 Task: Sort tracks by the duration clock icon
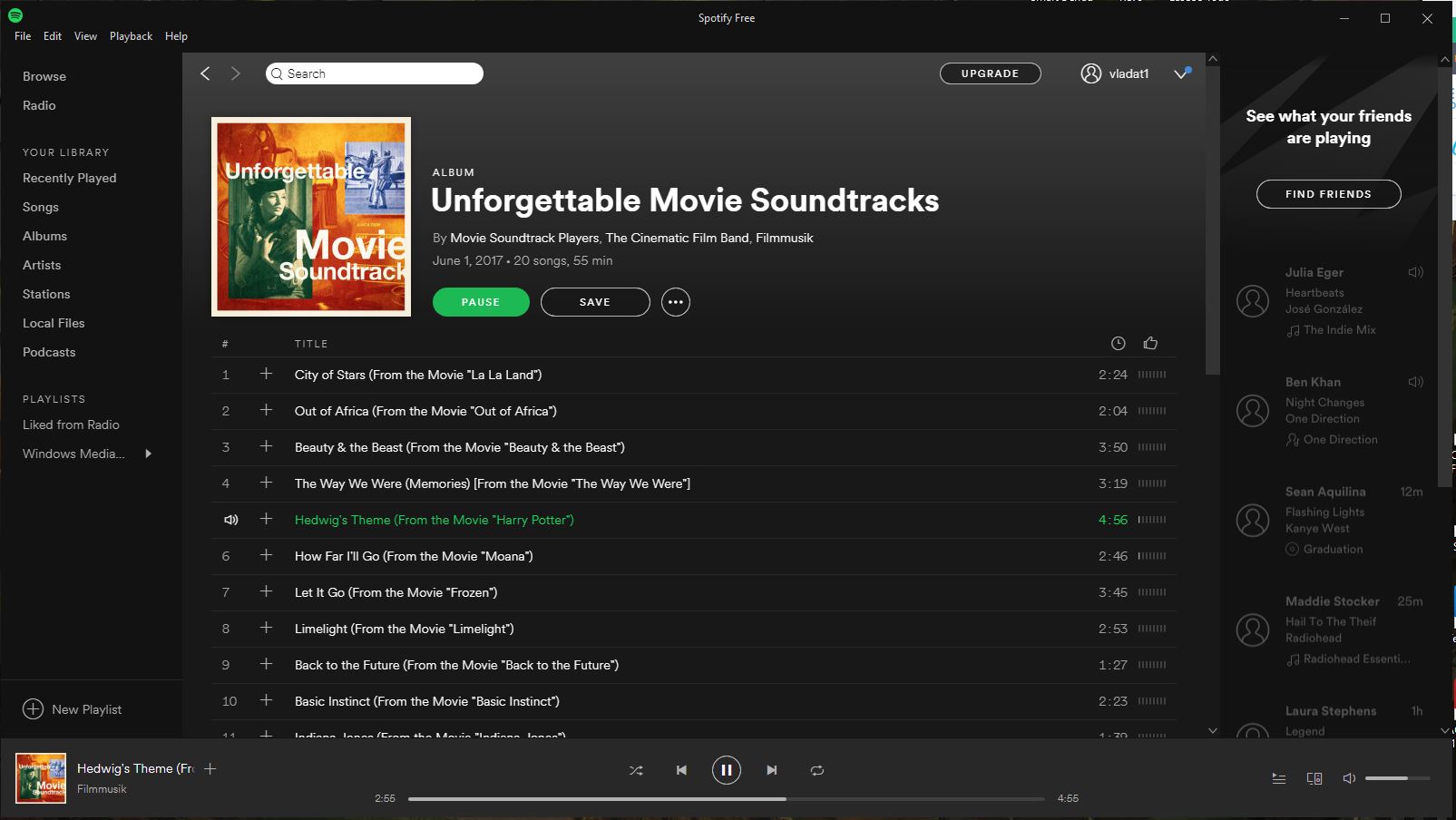(1119, 343)
